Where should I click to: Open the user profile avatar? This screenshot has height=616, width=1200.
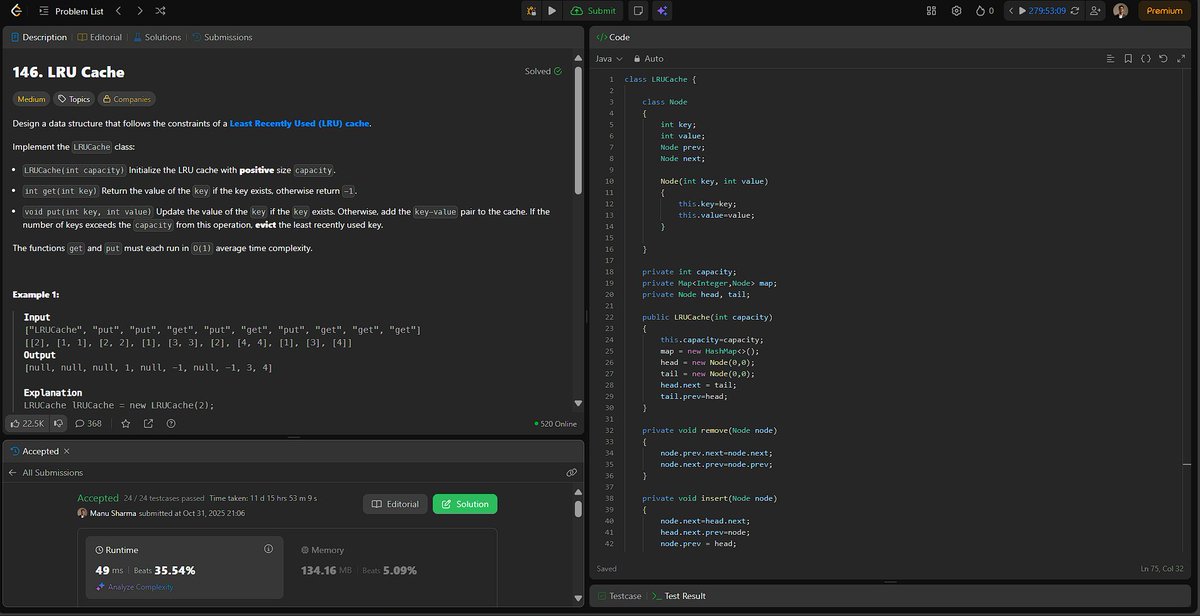tap(1120, 10)
